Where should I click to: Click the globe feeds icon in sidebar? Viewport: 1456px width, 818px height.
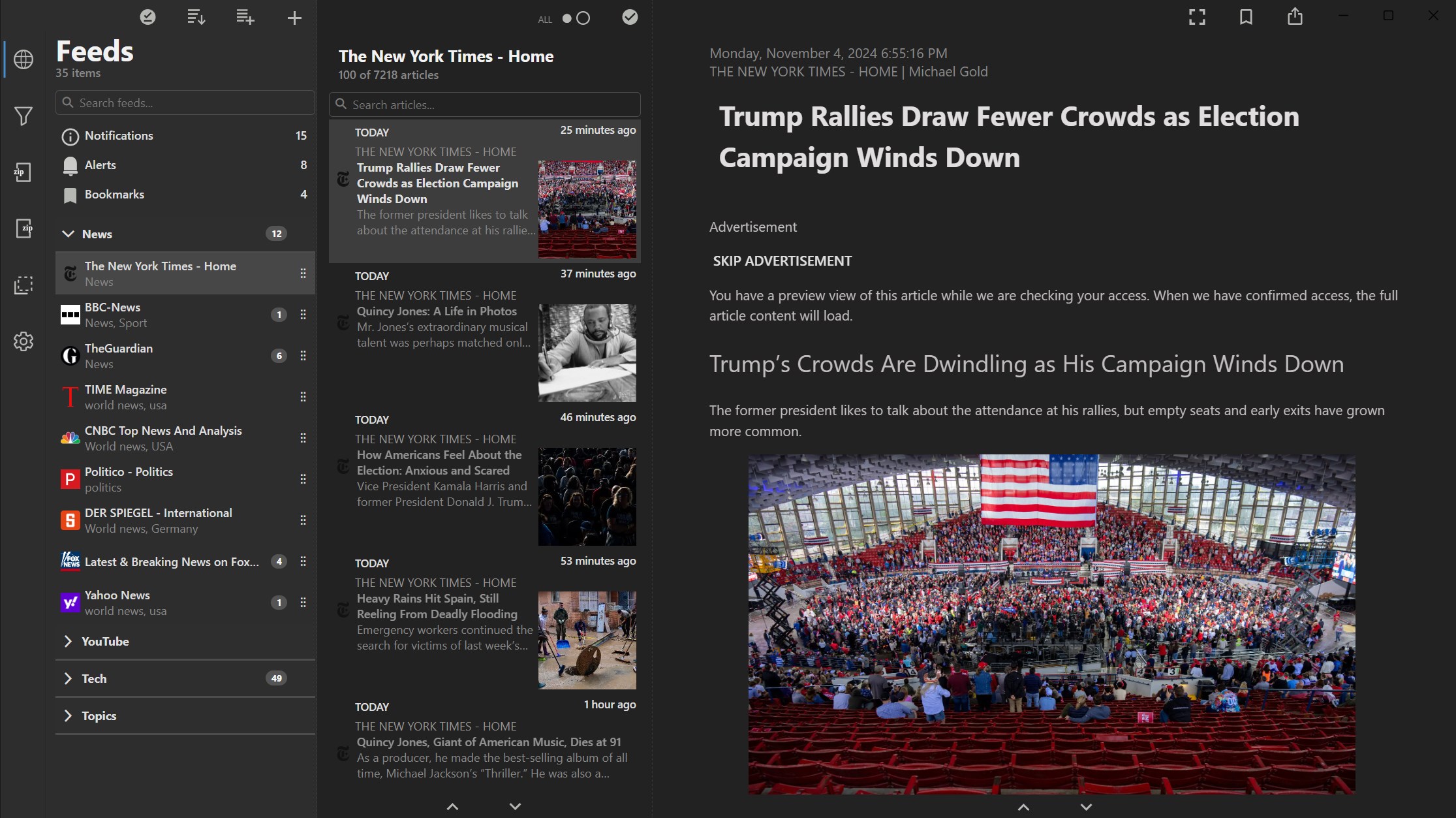[x=23, y=59]
